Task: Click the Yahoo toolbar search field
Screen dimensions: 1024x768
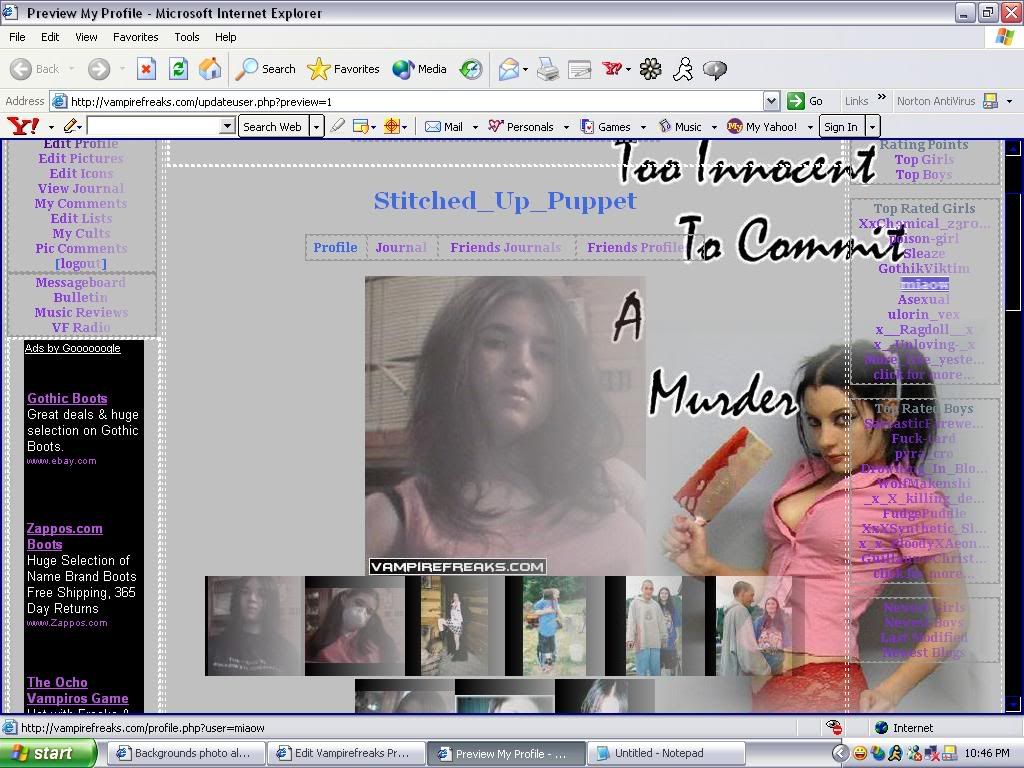Action: tap(153, 126)
